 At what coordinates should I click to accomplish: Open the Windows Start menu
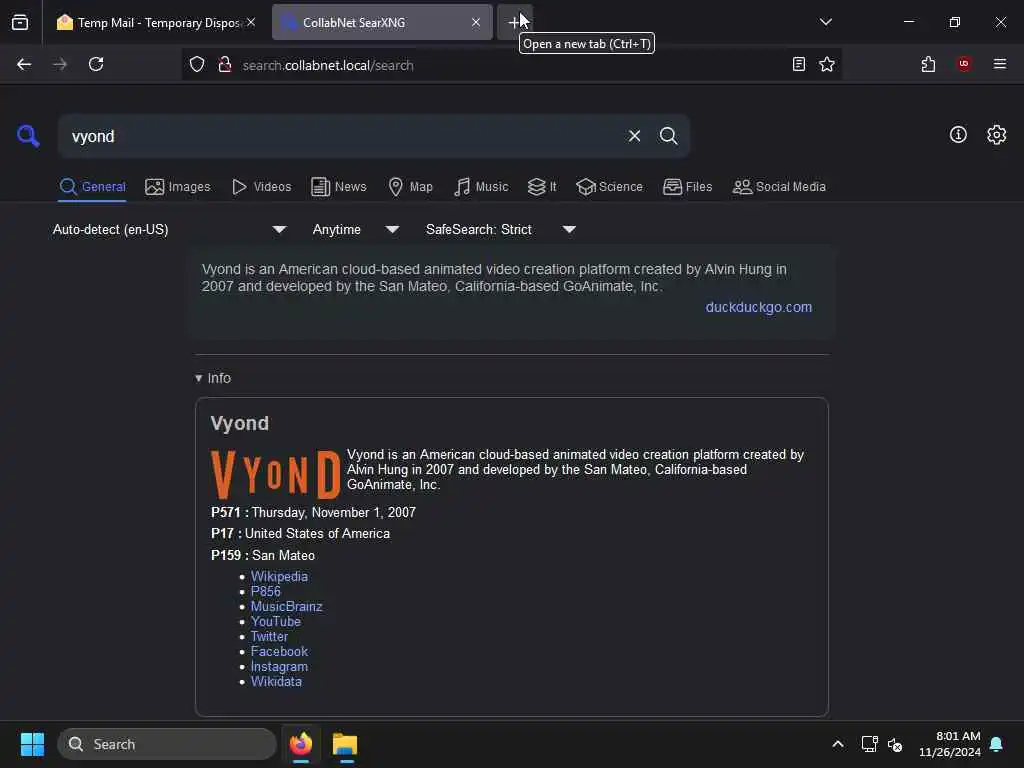pyautogui.click(x=32, y=744)
